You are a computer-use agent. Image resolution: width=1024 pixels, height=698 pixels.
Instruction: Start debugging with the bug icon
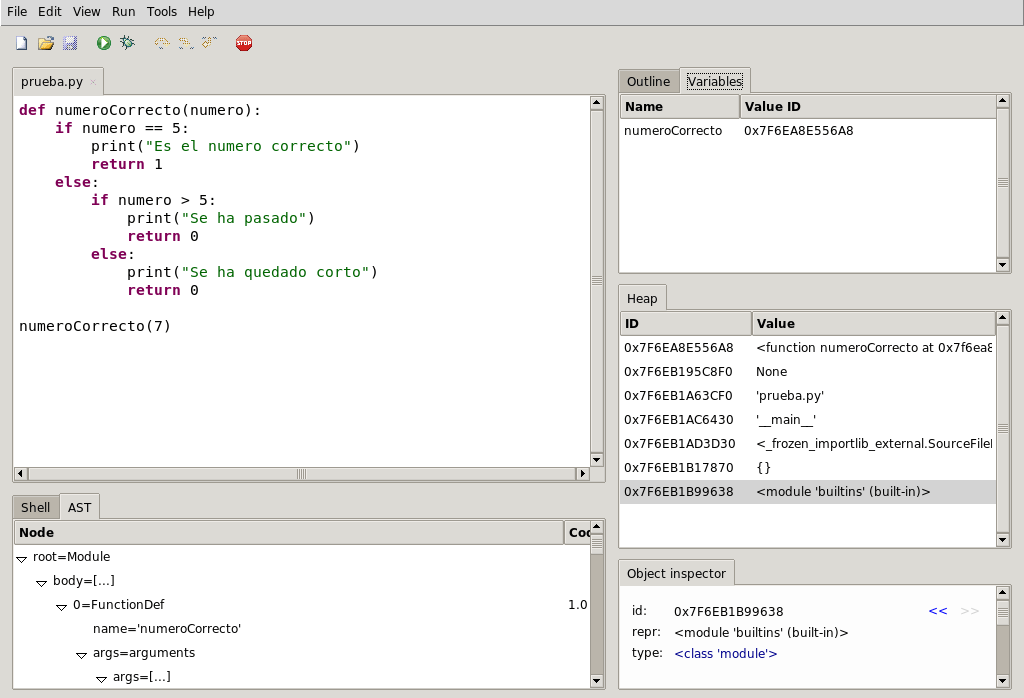pyautogui.click(x=127, y=43)
